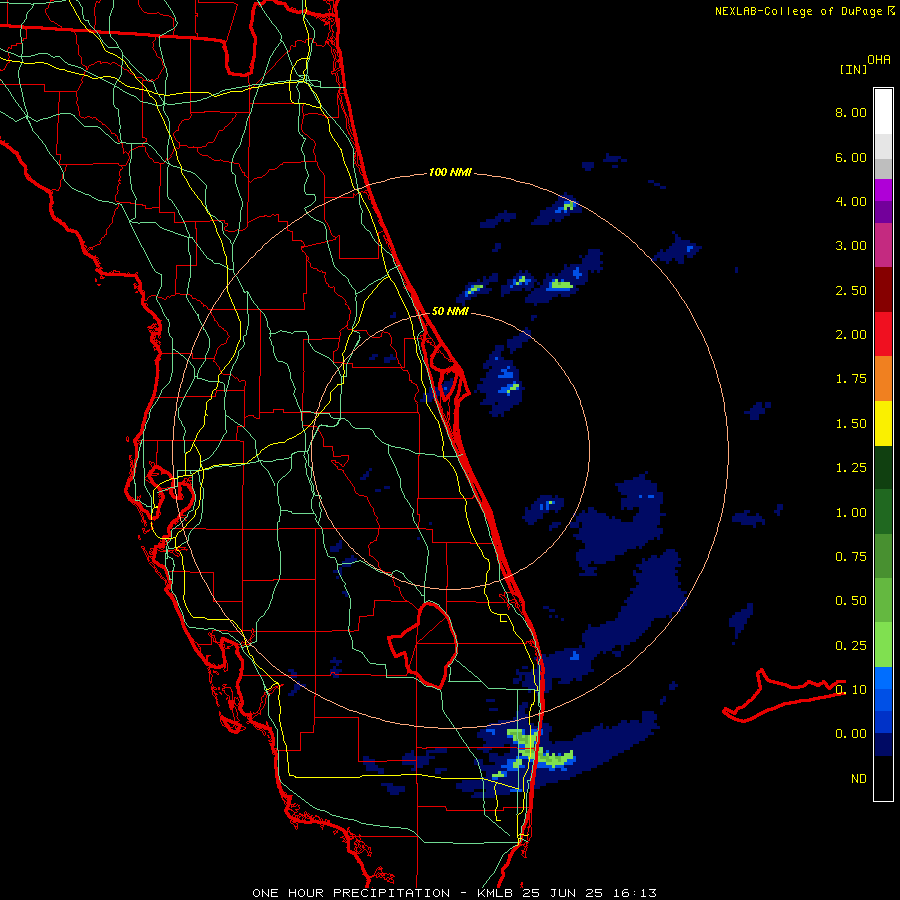The image size is (900, 900).
Task: Click the 1.00 legend value
Action: tap(851, 513)
